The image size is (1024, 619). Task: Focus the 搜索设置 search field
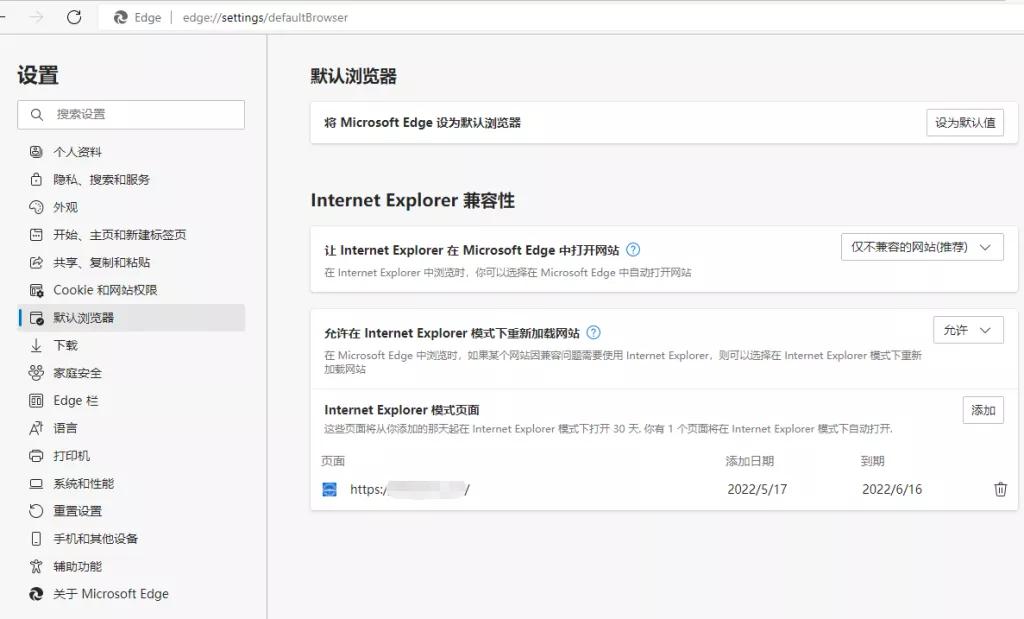131,114
